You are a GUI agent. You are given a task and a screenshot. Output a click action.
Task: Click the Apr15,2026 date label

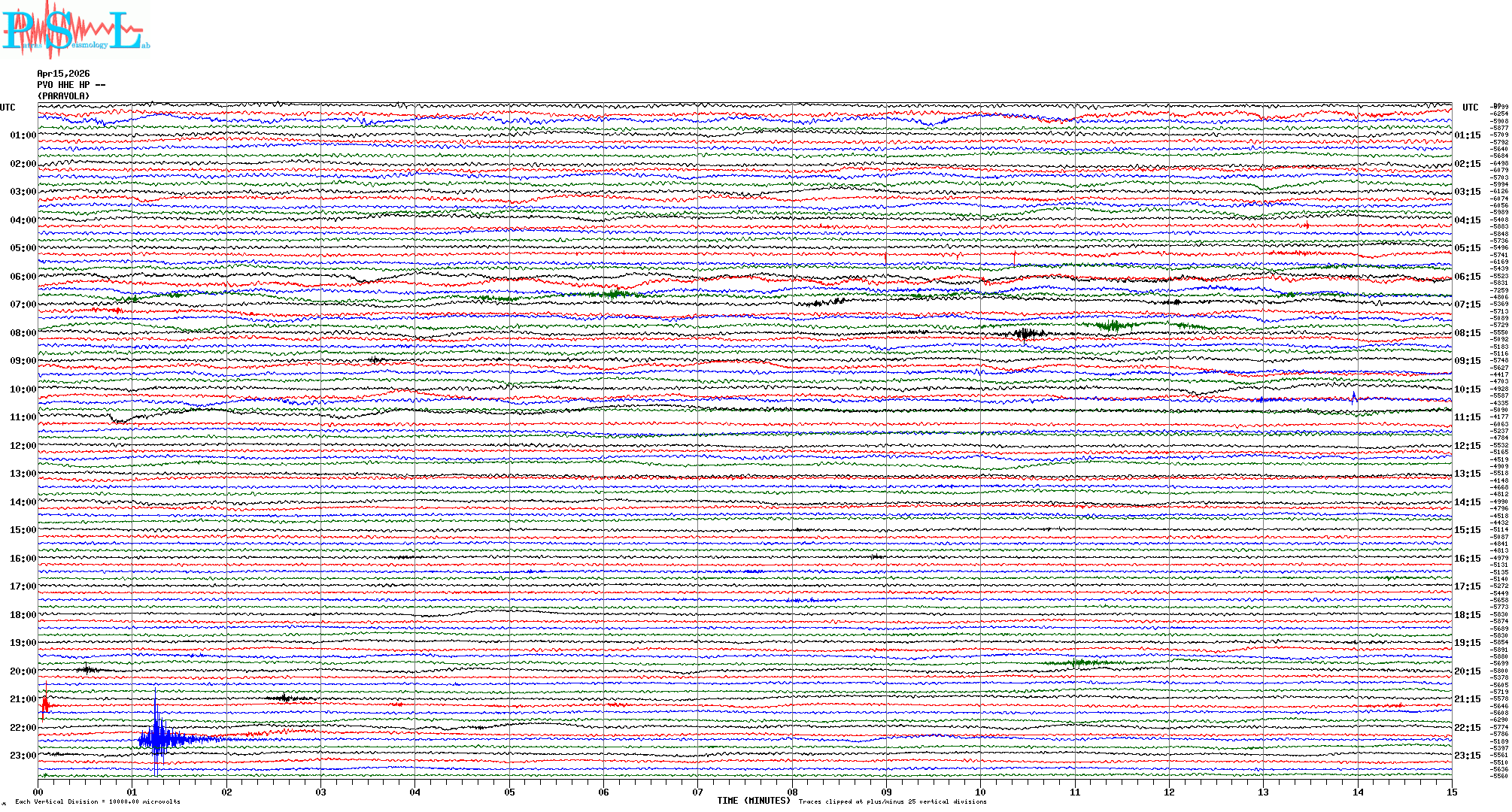tap(63, 74)
